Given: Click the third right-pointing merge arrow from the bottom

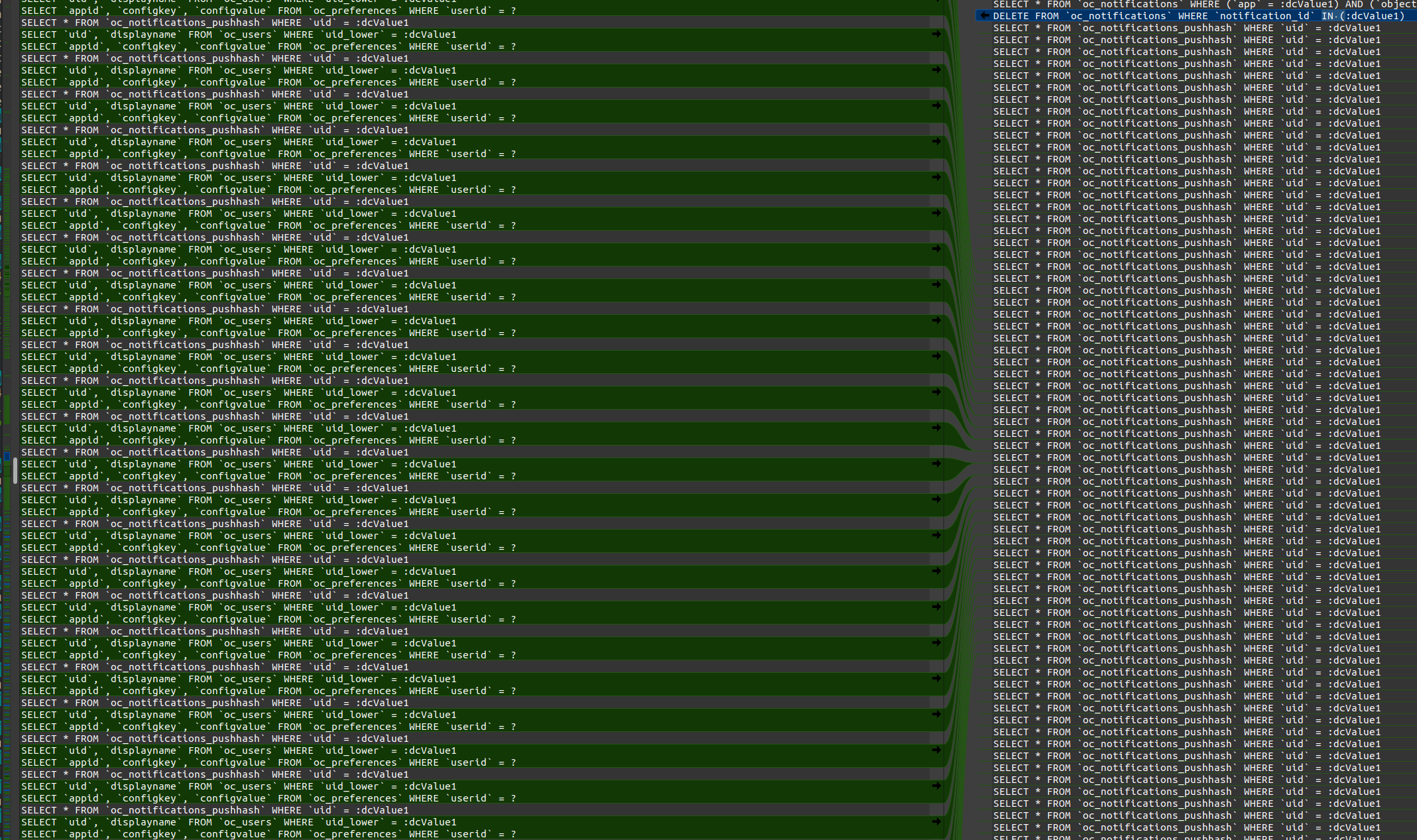Looking at the screenshot, I should pyautogui.click(x=936, y=750).
